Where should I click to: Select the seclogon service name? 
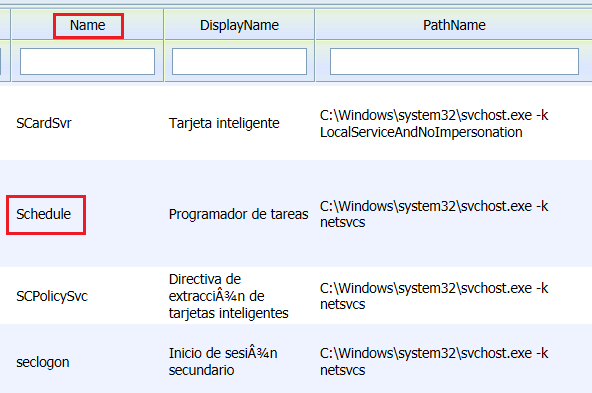(43, 362)
